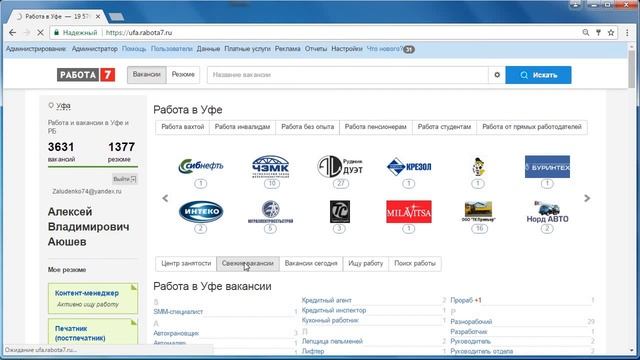The width and height of the screenshot is (640, 360).
Task: Open Отчеты admin menu
Action: 316,49
